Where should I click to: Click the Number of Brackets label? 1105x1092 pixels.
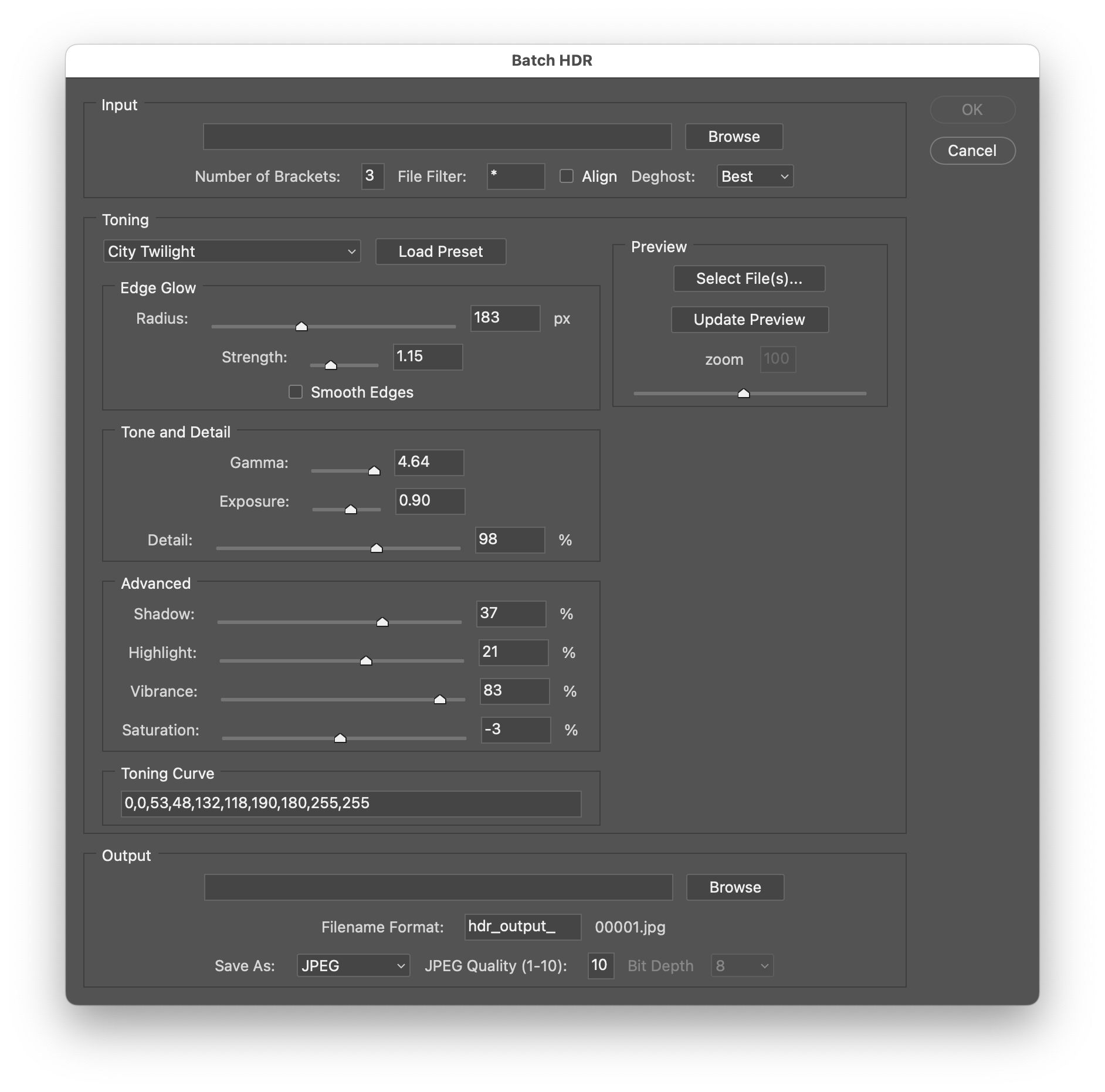(x=267, y=177)
